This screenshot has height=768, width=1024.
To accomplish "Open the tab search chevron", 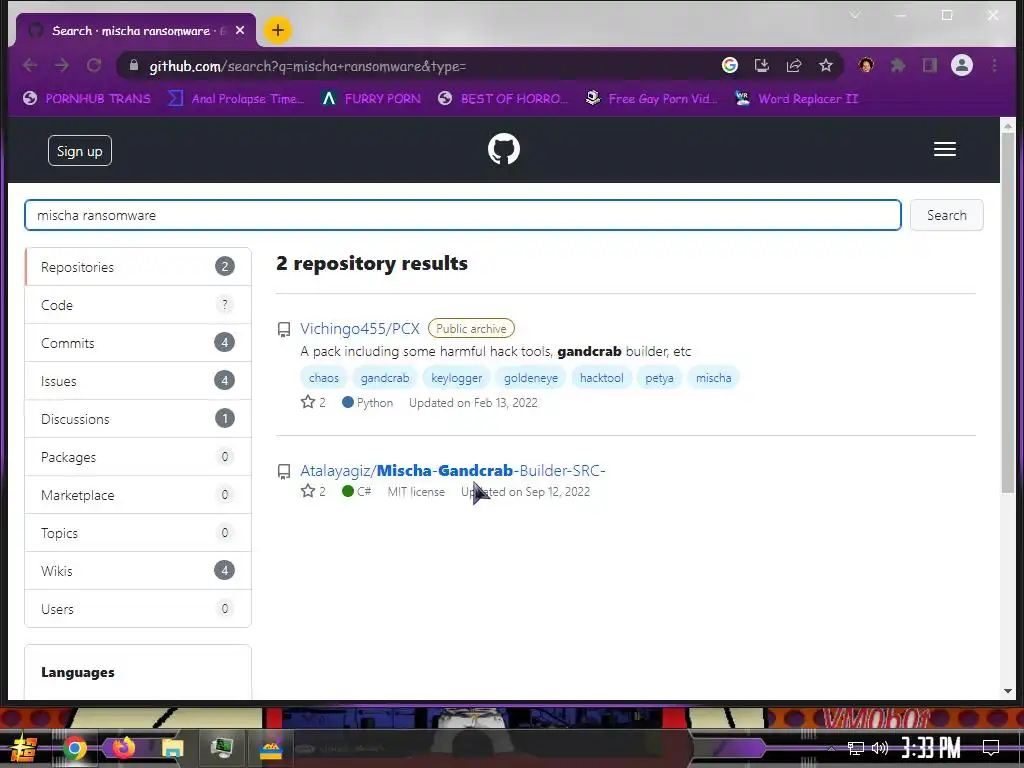I will tap(855, 14).
